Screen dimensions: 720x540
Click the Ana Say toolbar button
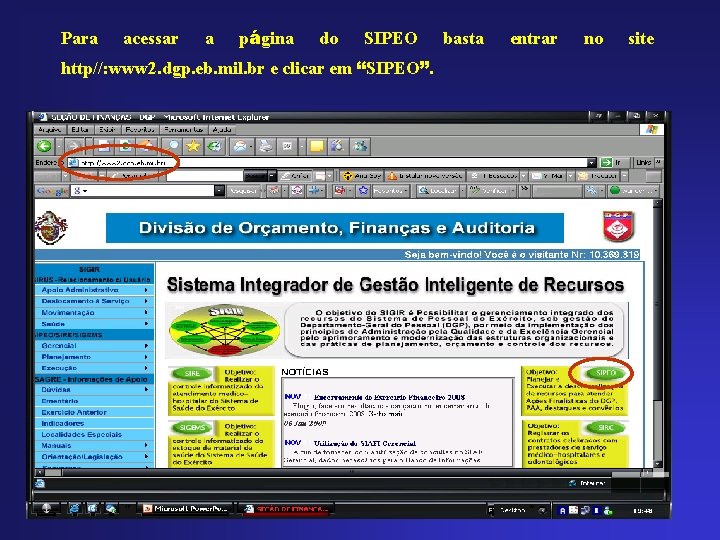click(x=362, y=176)
